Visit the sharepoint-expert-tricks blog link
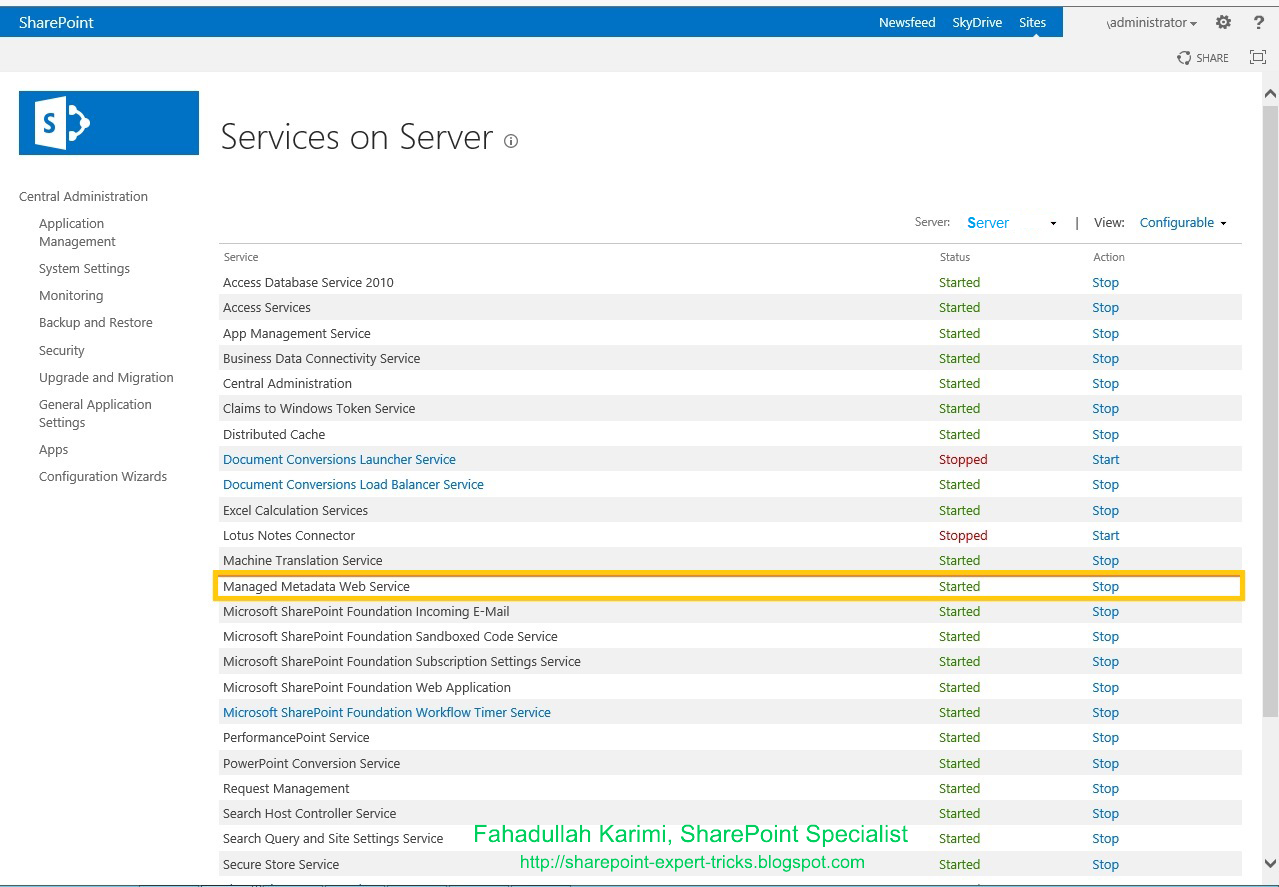Screen dimensions: 1279x887 coord(691,861)
